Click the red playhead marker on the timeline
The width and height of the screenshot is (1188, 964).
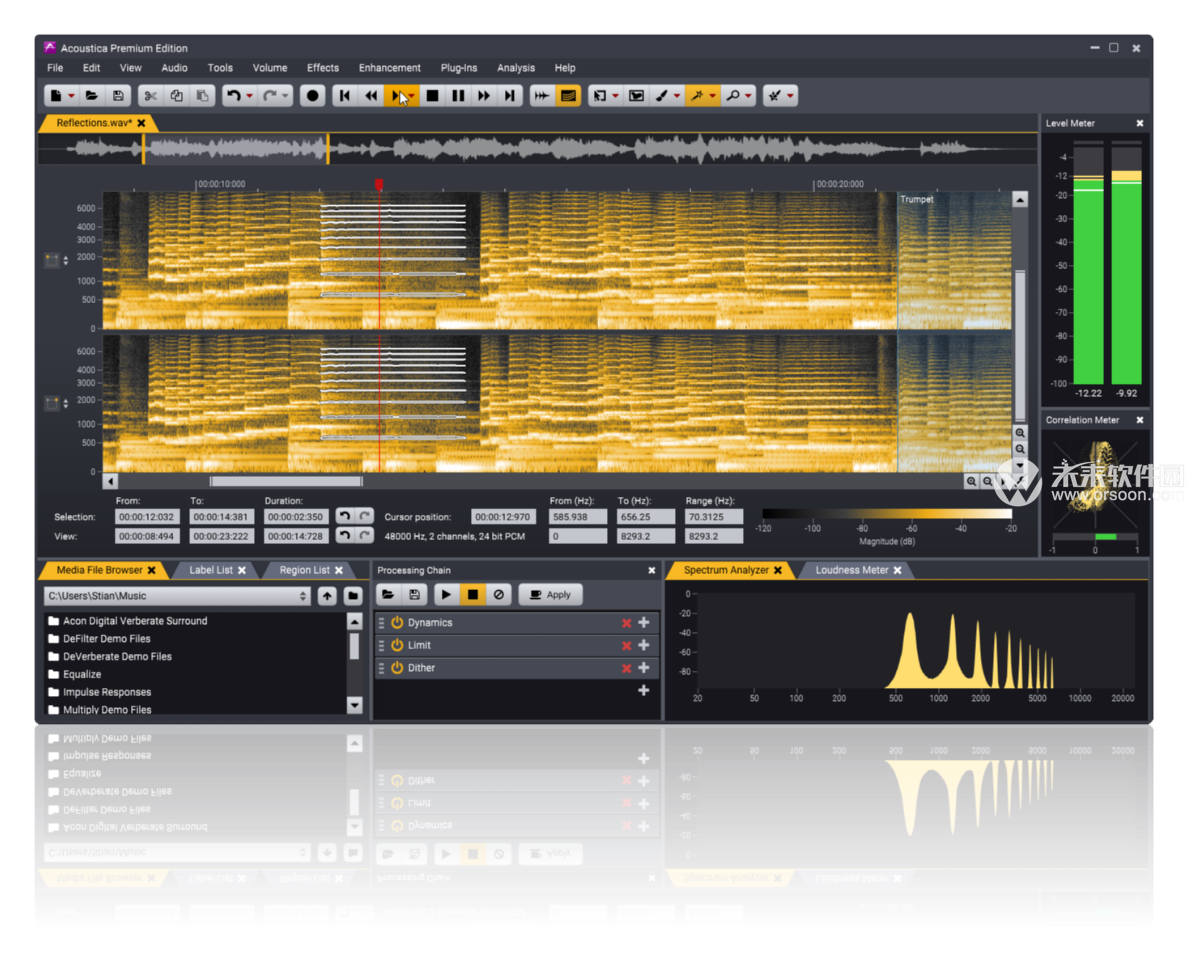379,184
